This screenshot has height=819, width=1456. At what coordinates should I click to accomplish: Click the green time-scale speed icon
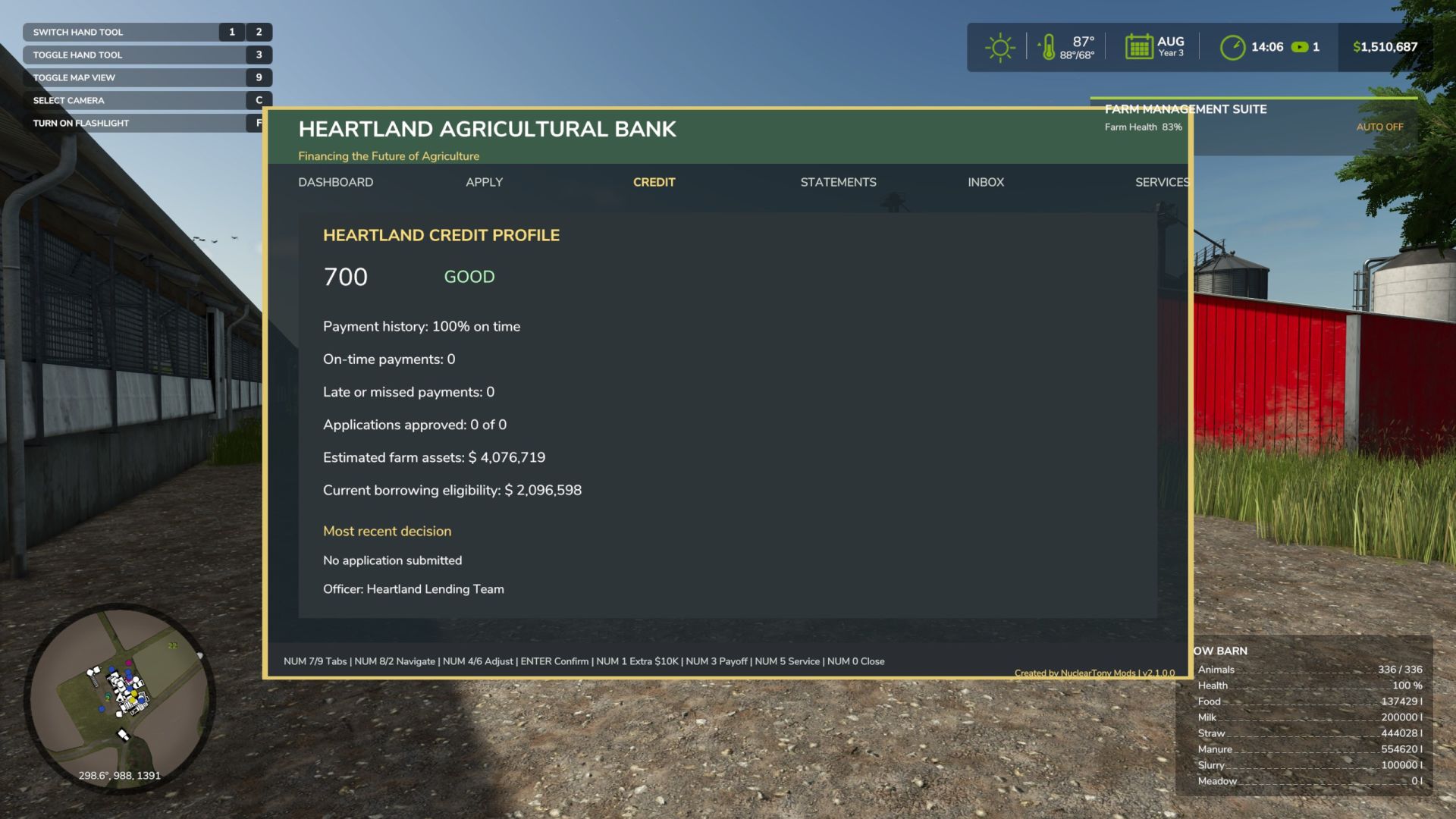[x=1300, y=47]
